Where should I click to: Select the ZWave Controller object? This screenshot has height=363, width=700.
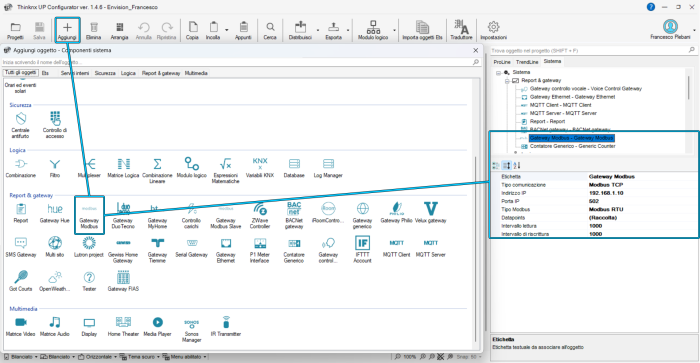(260, 215)
